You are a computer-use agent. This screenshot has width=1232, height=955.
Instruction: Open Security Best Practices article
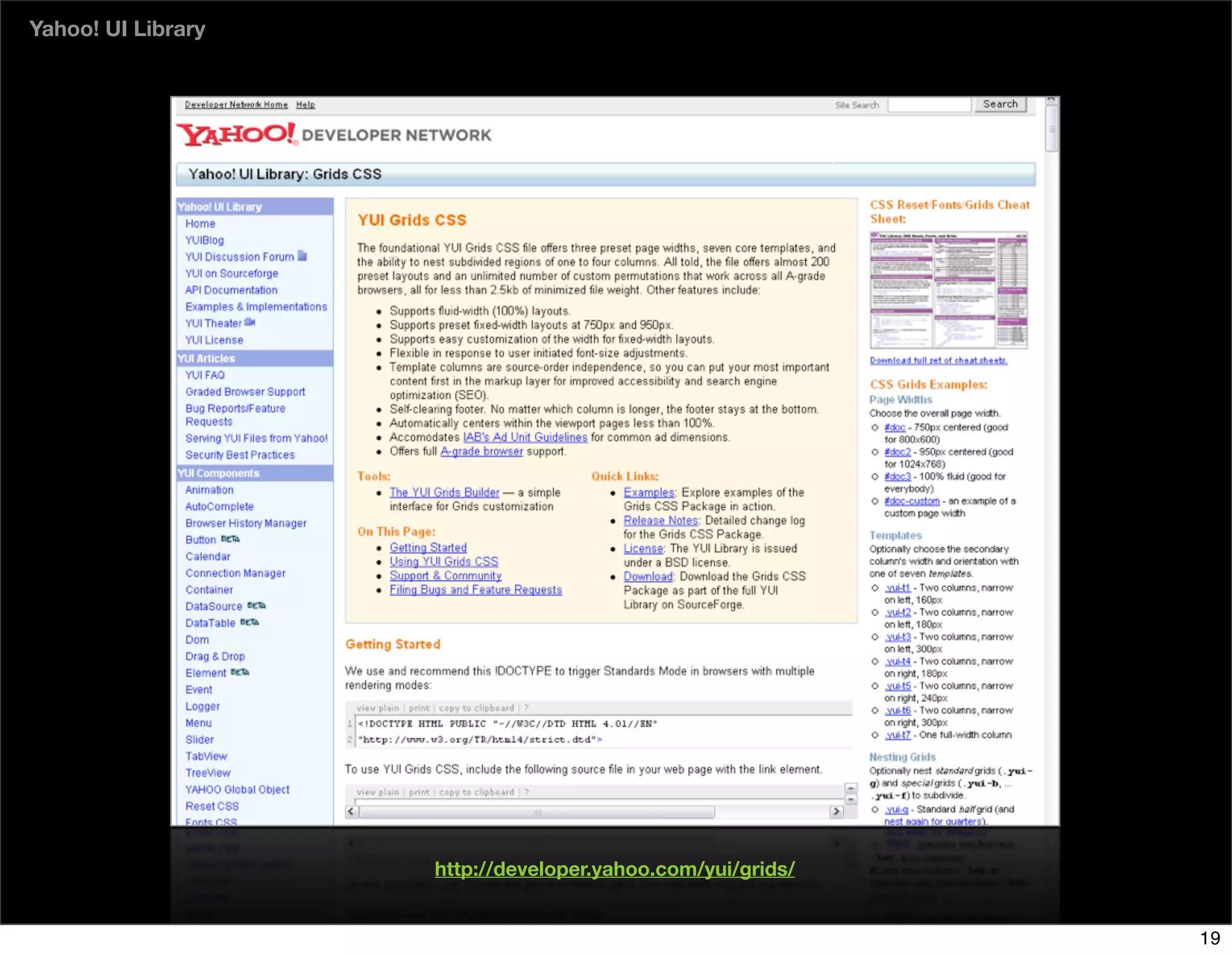point(240,455)
